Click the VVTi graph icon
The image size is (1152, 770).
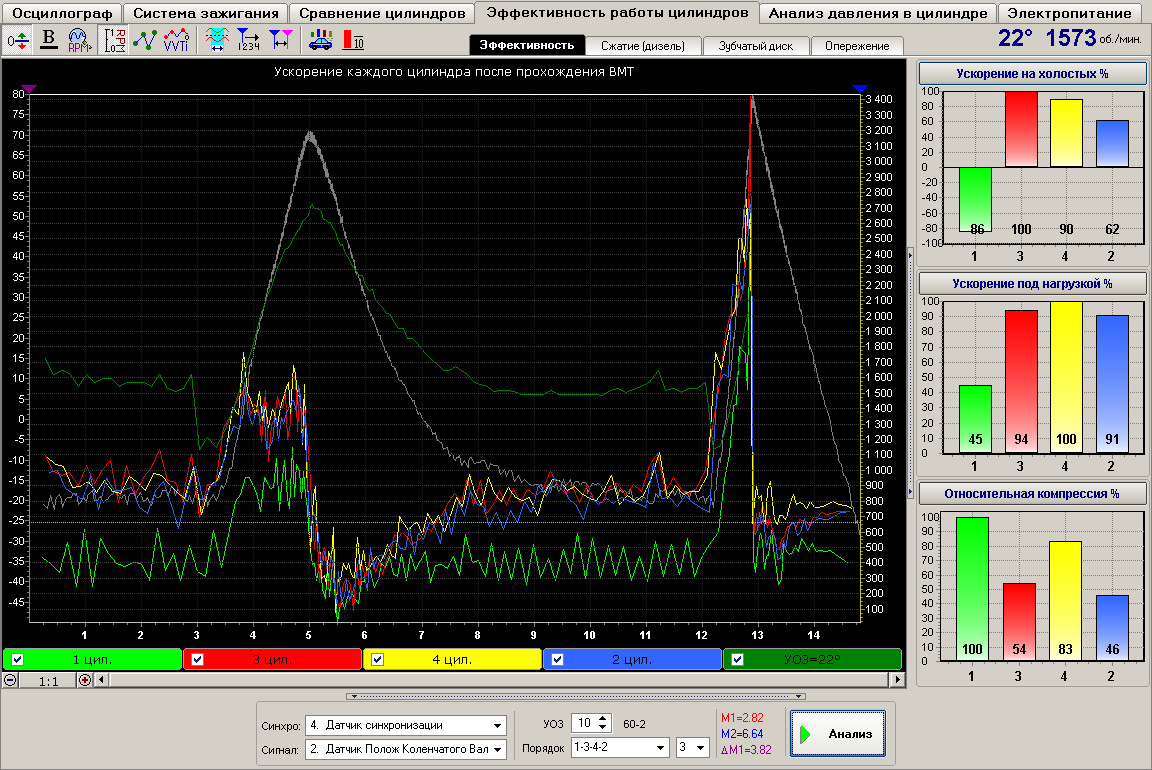[x=176, y=40]
